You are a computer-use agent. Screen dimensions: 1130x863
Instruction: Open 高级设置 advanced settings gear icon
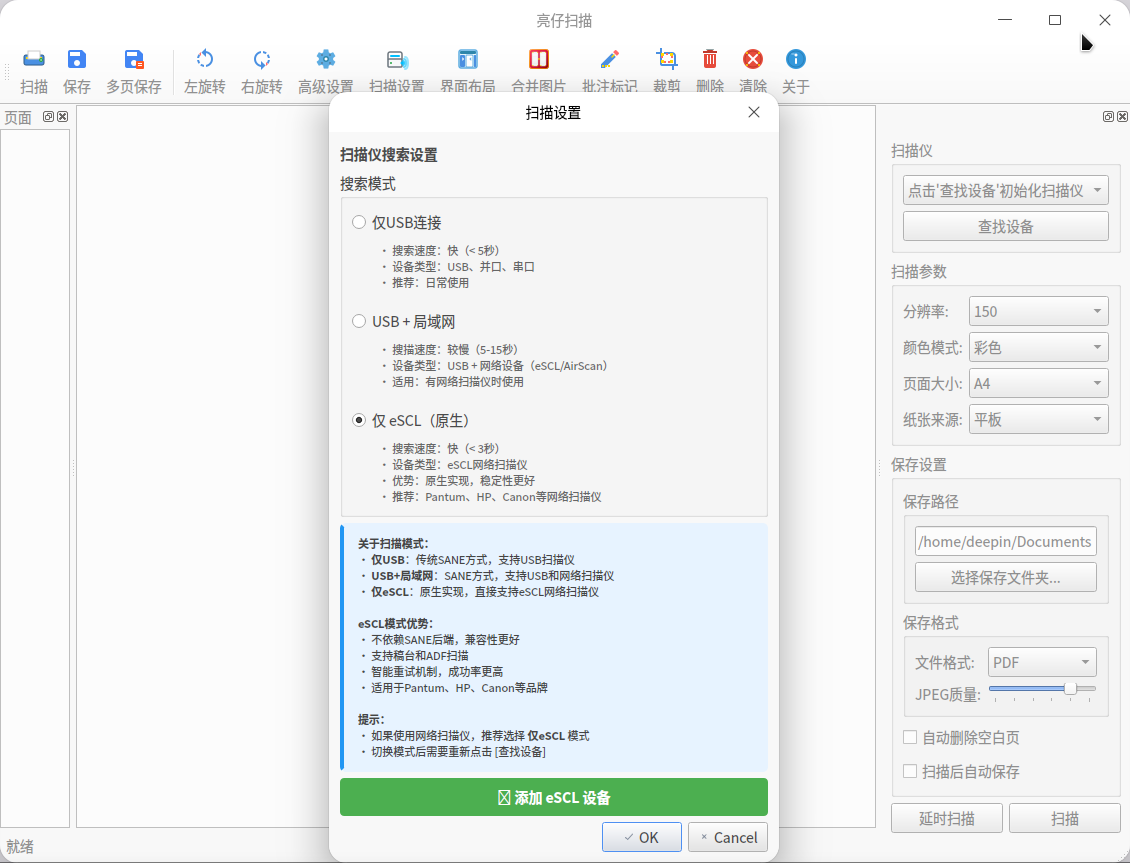coord(326,59)
